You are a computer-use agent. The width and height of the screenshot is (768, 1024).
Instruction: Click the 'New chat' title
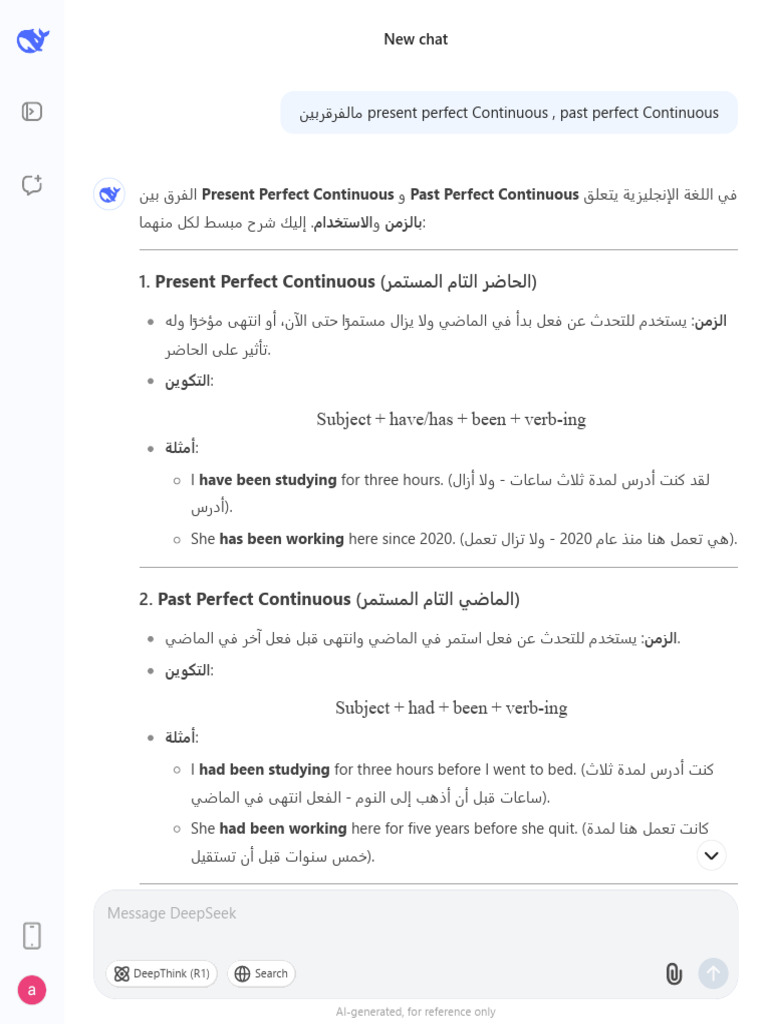416,39
